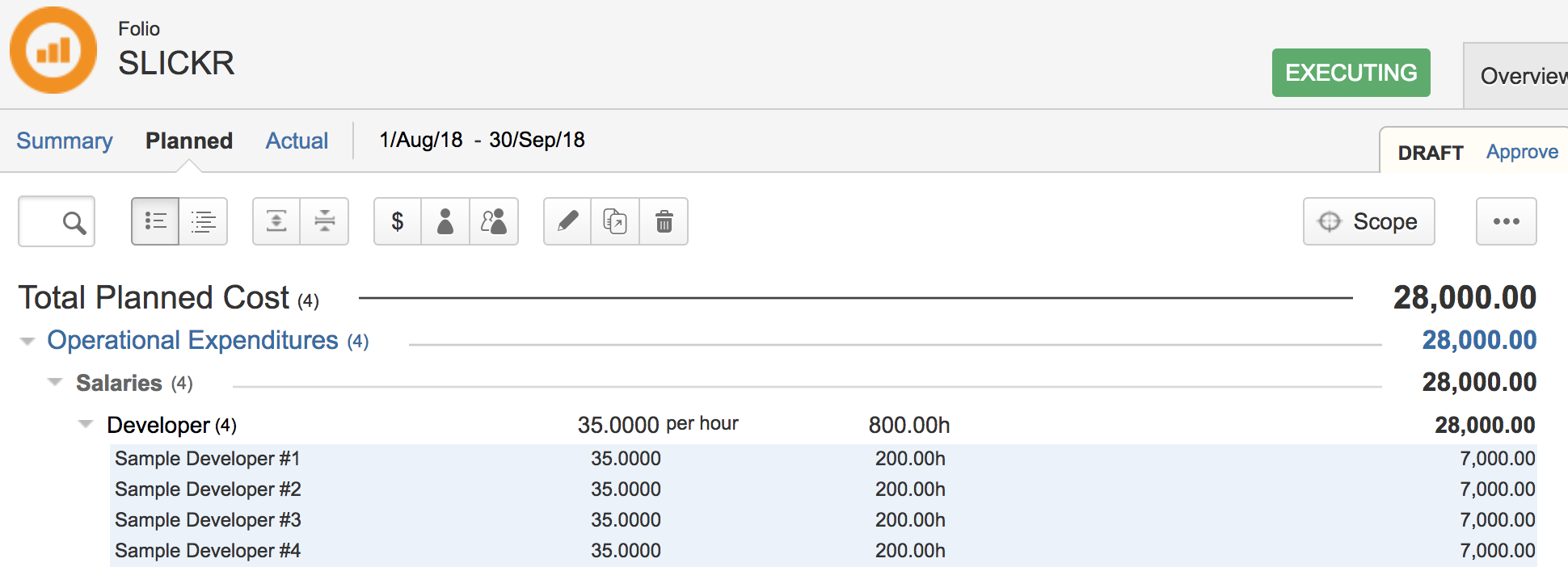Edit selected item with pencil icon

(x=567, y=221)
